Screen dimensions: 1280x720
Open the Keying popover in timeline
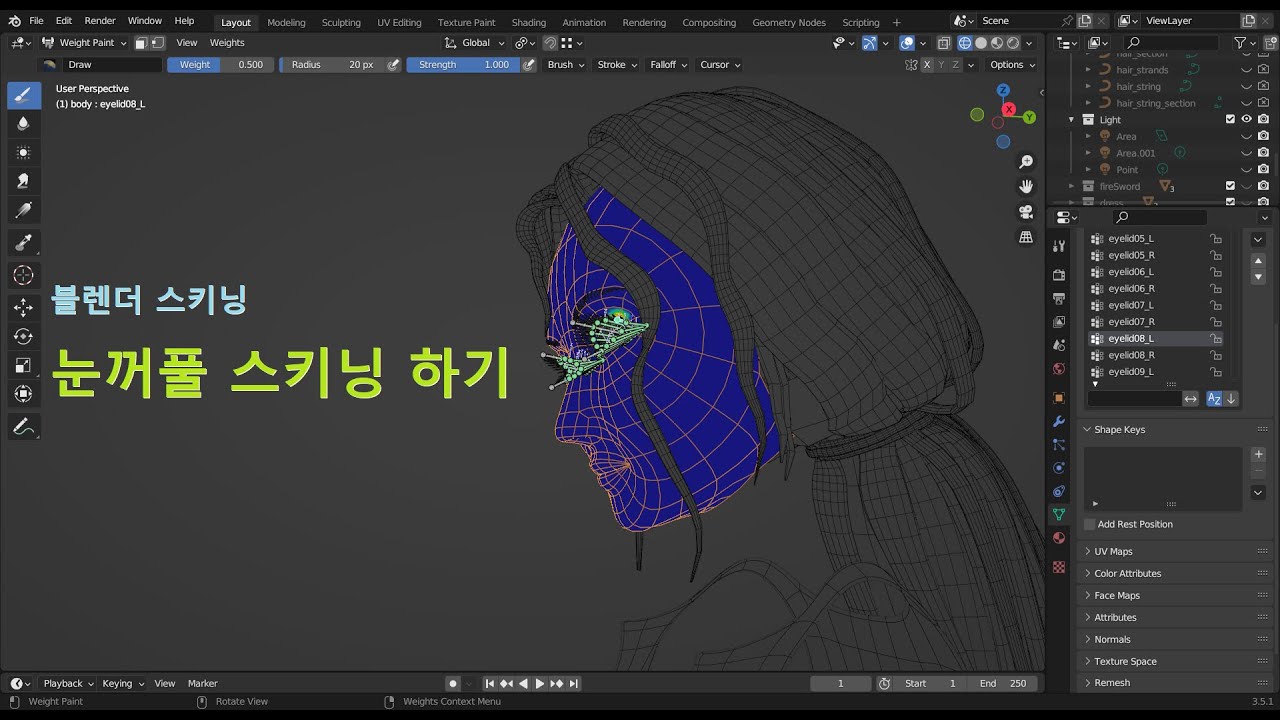point(122,684)
